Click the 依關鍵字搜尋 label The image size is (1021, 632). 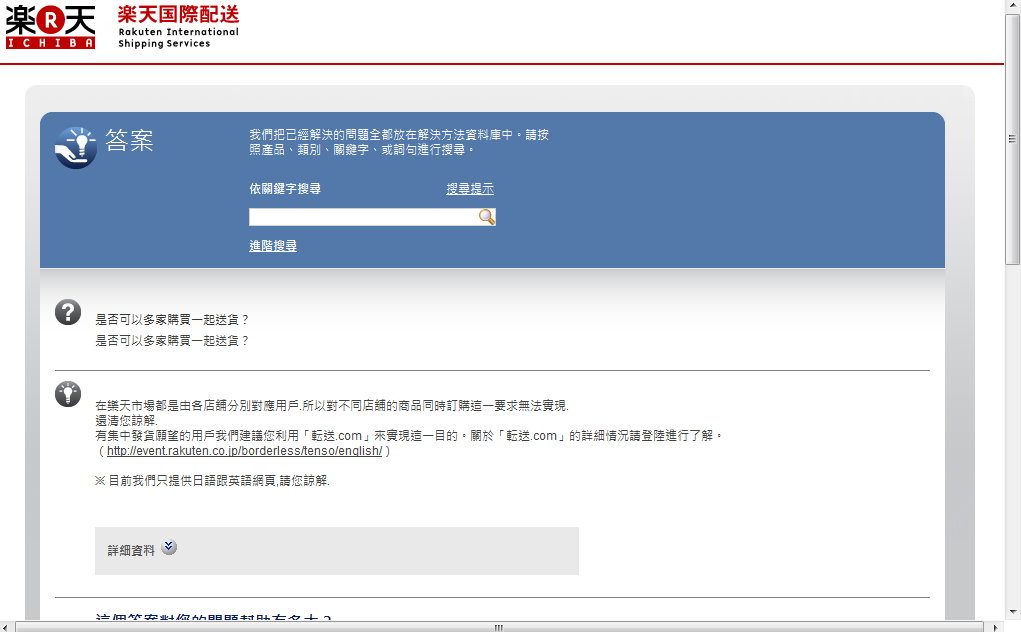pos(285,189)
